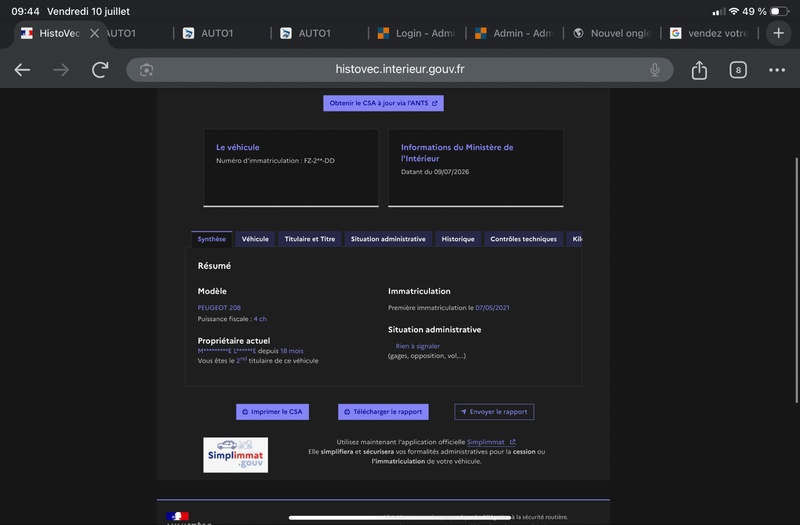Open the share sheet icon

tap(699, 70)
